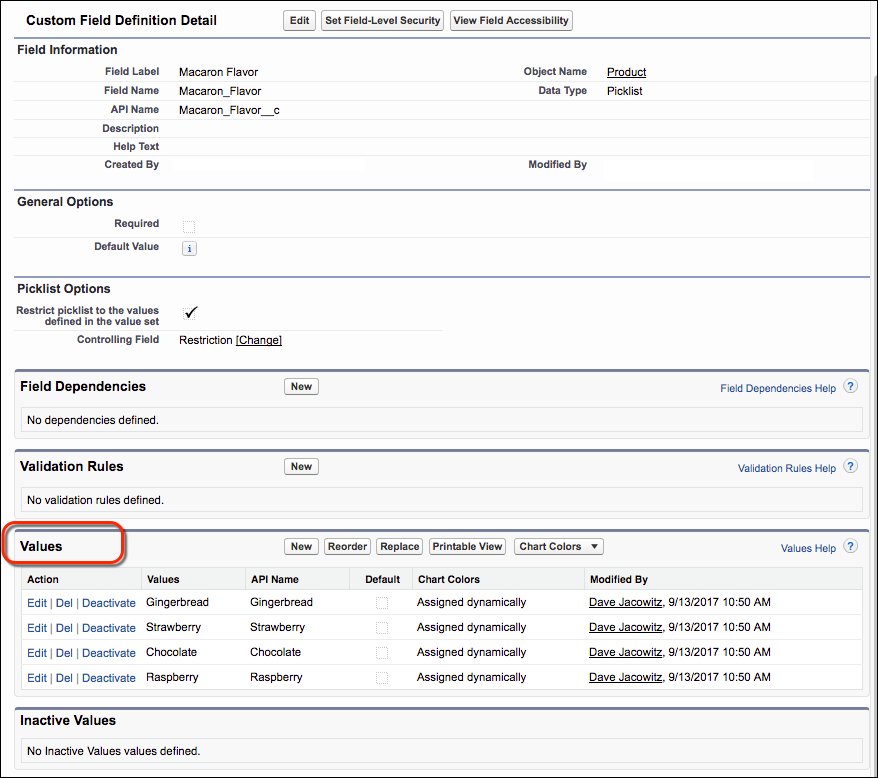Toggle restrict picklist to defined values
Image resolution: width=878 pixels, height=778 pixels.
190,311
